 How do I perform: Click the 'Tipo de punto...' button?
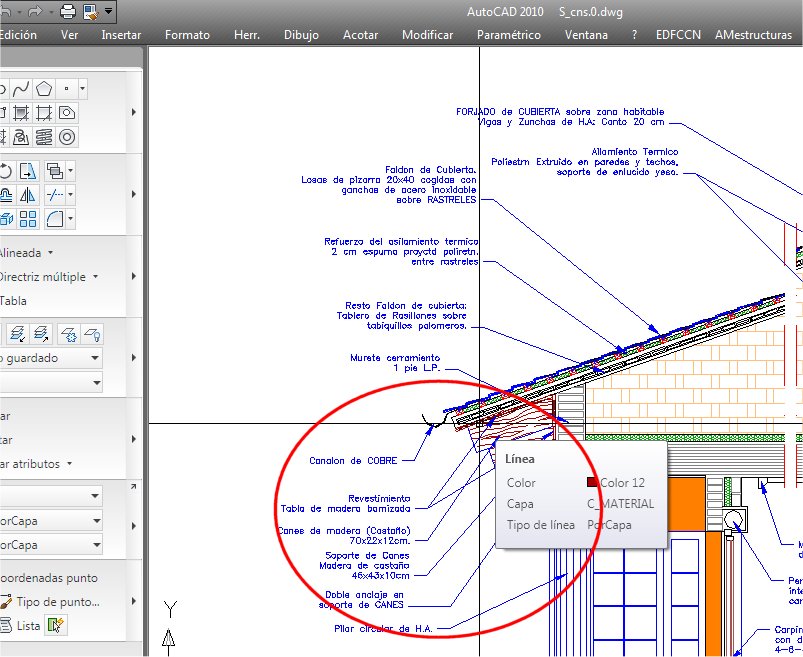(50, 602)
